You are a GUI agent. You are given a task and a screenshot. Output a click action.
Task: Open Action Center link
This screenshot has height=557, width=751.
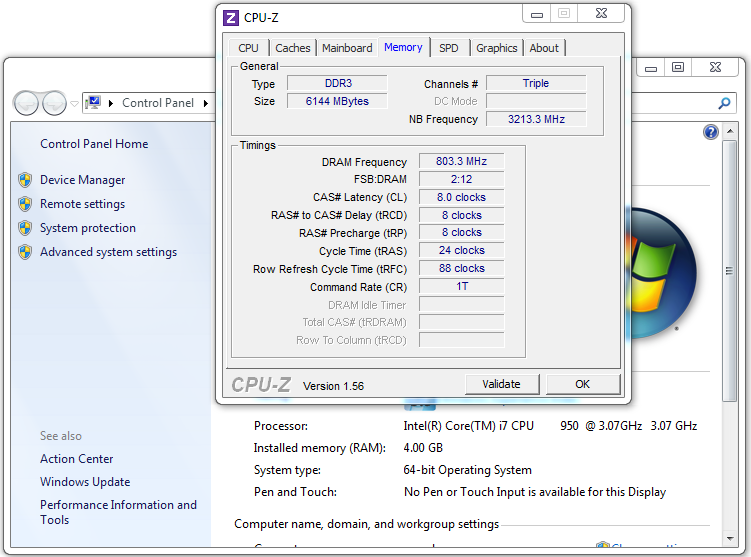click(x=77, y=459)
